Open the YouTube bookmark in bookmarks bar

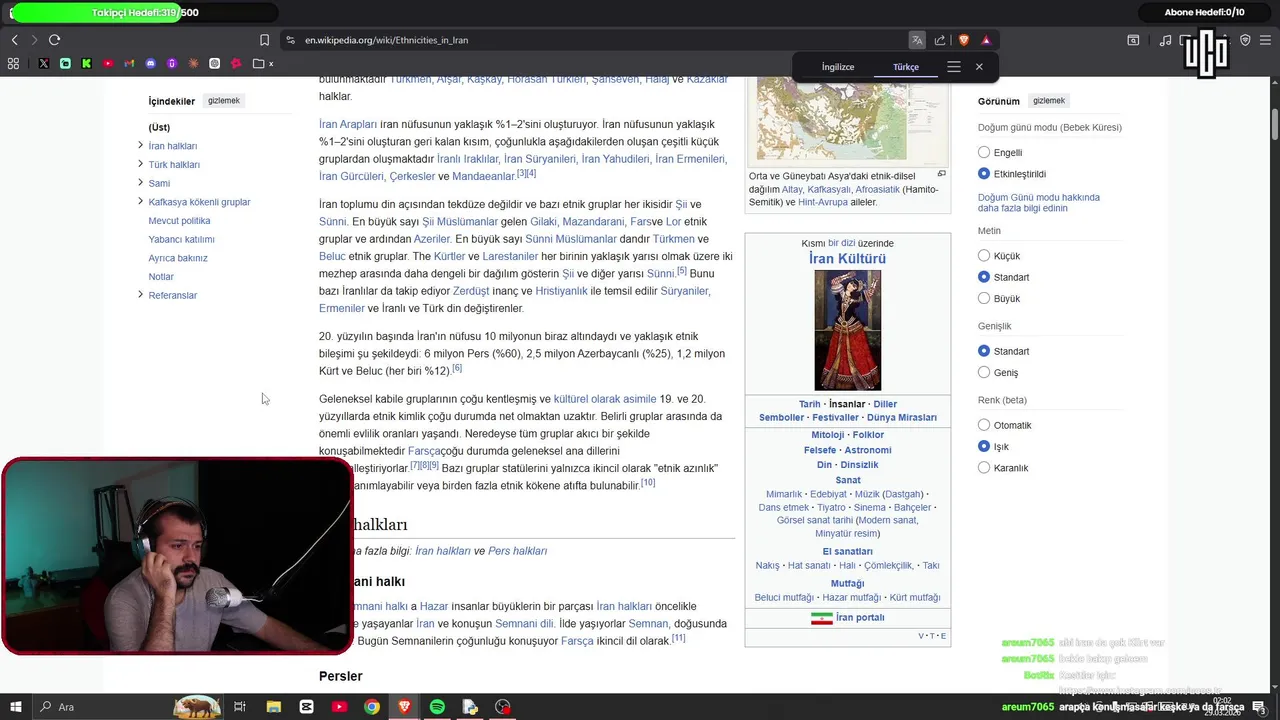108,63
